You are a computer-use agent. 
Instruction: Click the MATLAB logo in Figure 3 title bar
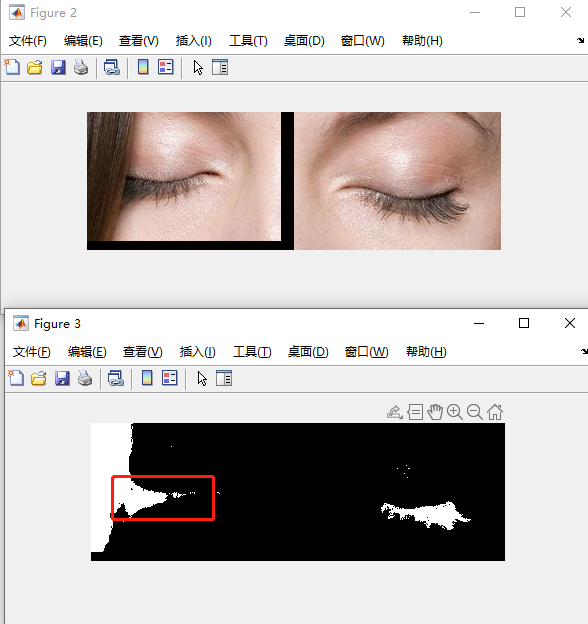tap(21, 323)
